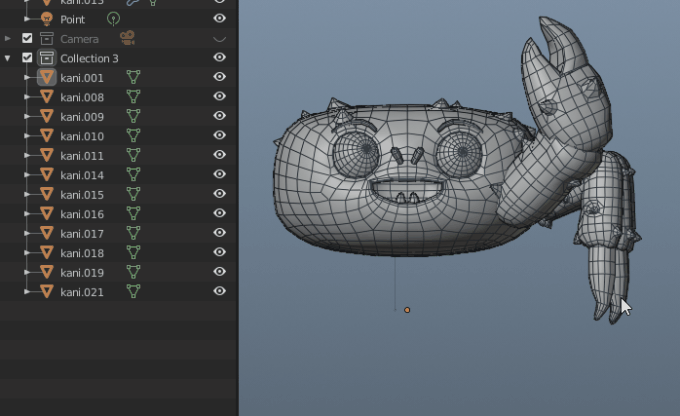Click the Camera collection box icon
680x416 pixels.
pyautogui.click(x=47, y=39)
